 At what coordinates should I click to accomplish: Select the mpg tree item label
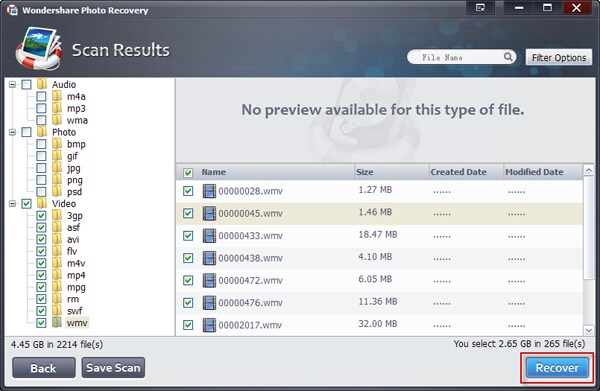pyautogui.click(x=76, y=287)
